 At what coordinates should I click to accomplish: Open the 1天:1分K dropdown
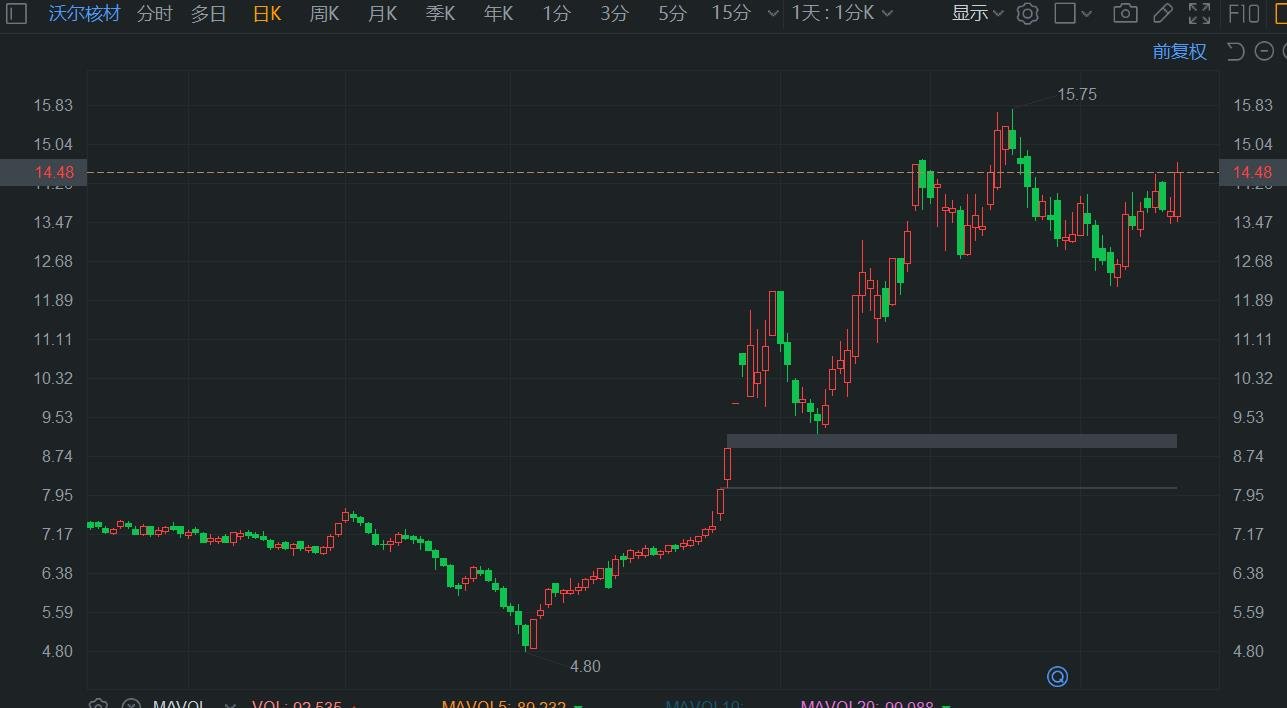coord(842,14)
